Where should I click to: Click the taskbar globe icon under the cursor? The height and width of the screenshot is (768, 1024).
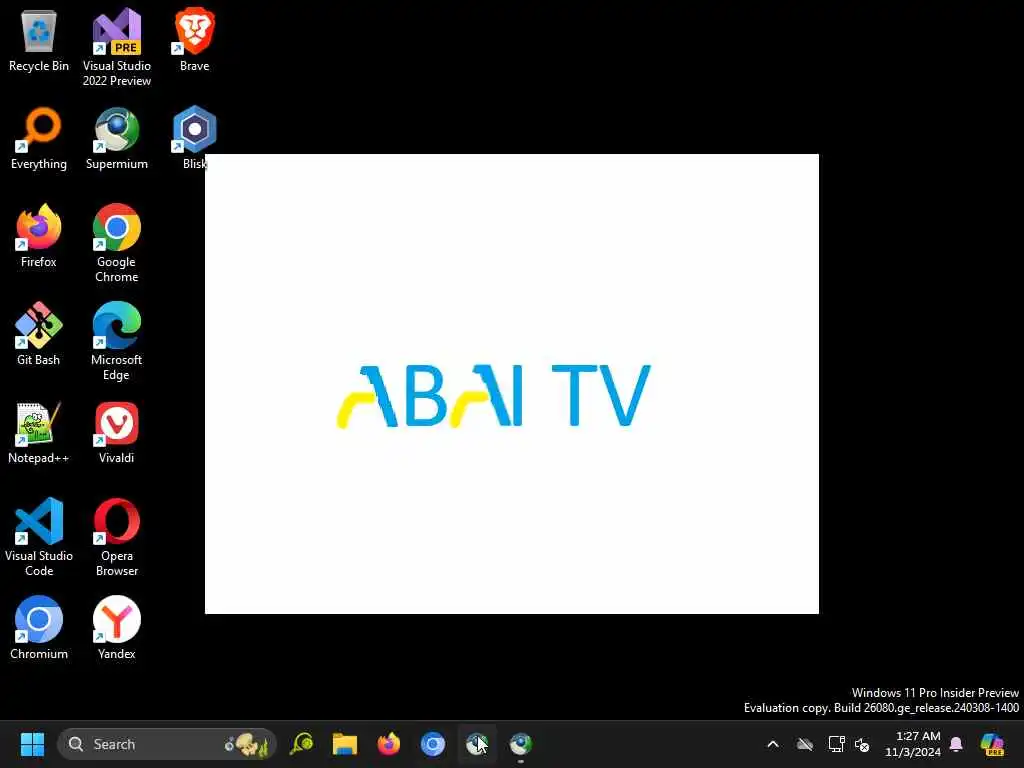point(477,744)
